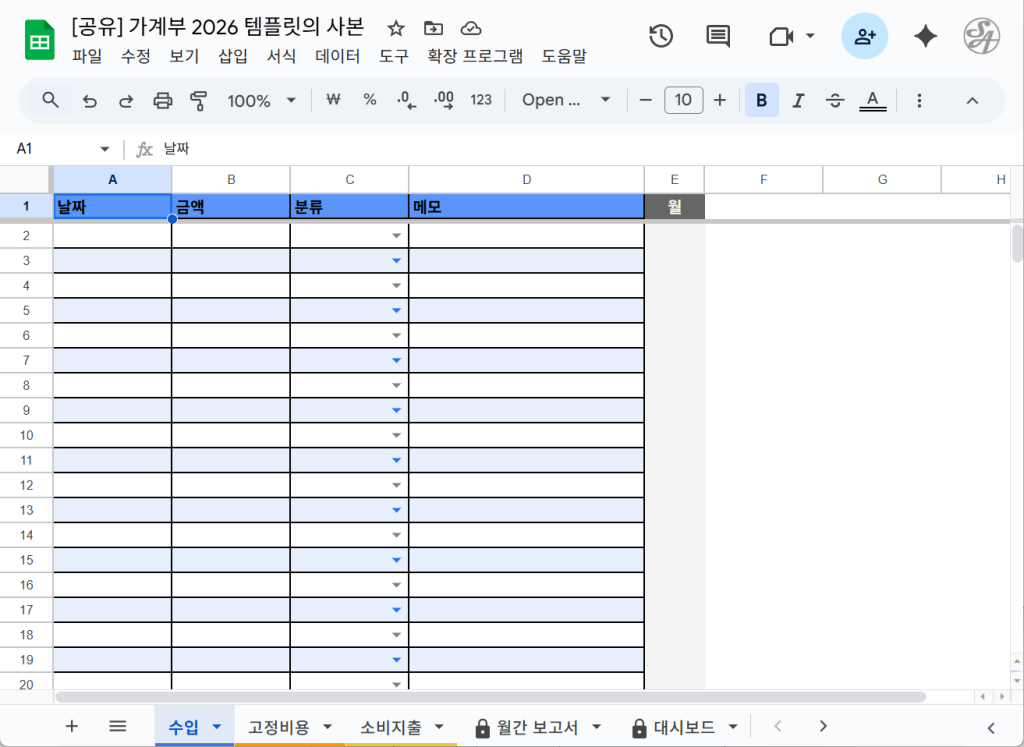
Task: Star this spreadsheet document
Action: 396,28
